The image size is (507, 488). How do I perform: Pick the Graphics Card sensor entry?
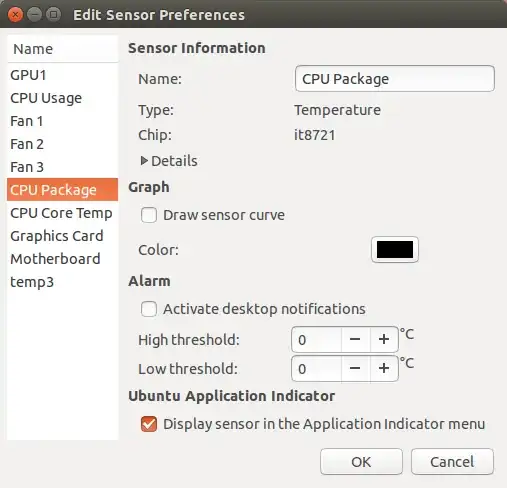pos(62,236)
